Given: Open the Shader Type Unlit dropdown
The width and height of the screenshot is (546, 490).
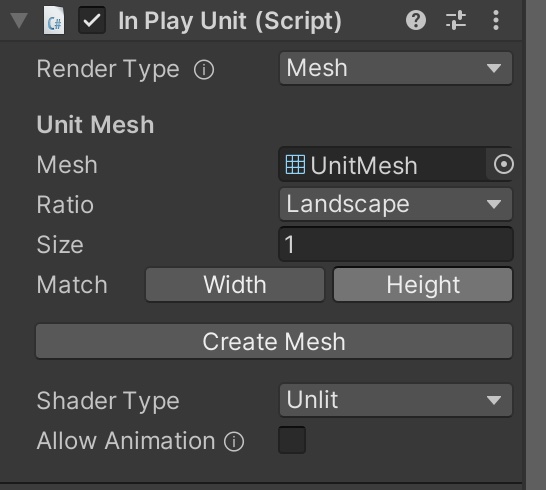Looking at the screenshot, I should 396,400.
